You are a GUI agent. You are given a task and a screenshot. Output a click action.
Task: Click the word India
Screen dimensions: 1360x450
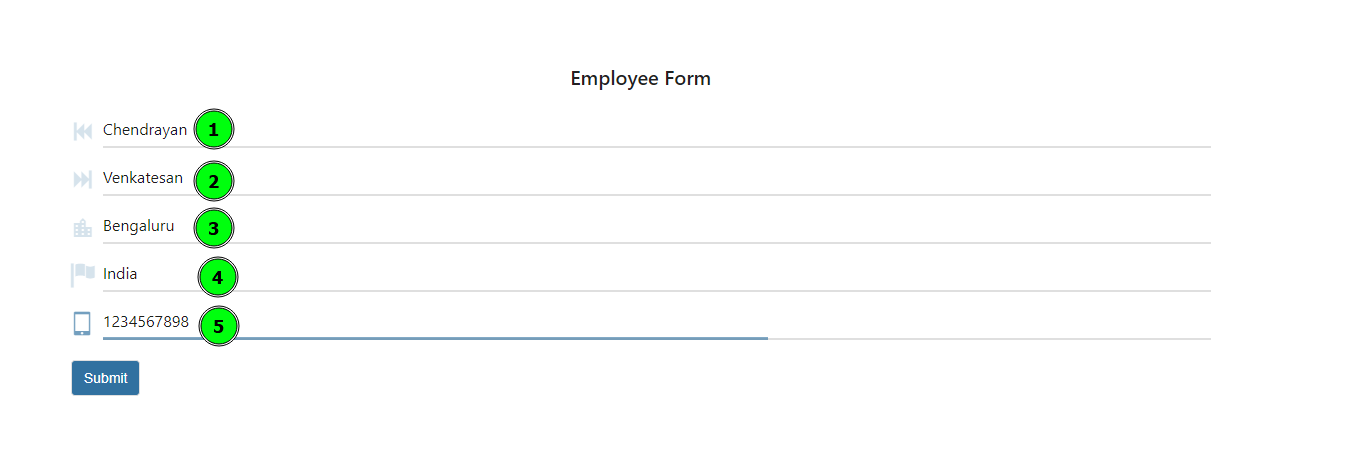pyautogui.click(x=120, y=274)
